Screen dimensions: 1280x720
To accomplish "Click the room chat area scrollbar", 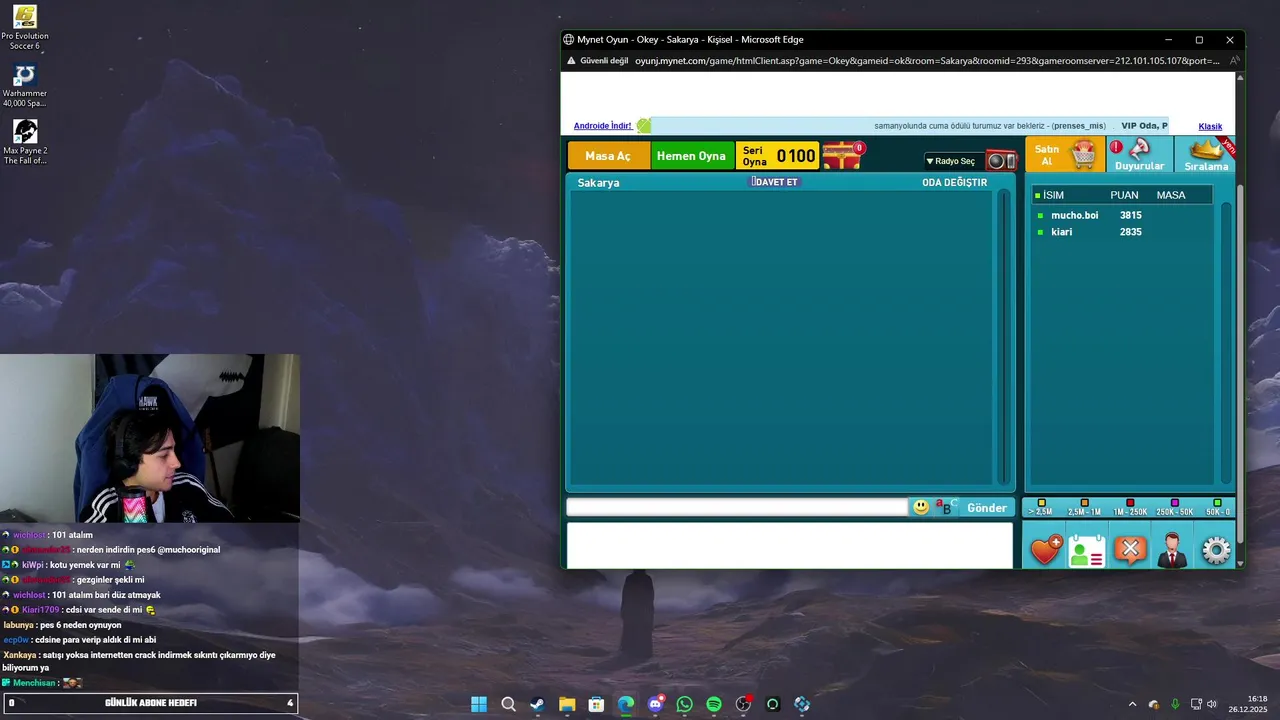I will click(1004, 336).
